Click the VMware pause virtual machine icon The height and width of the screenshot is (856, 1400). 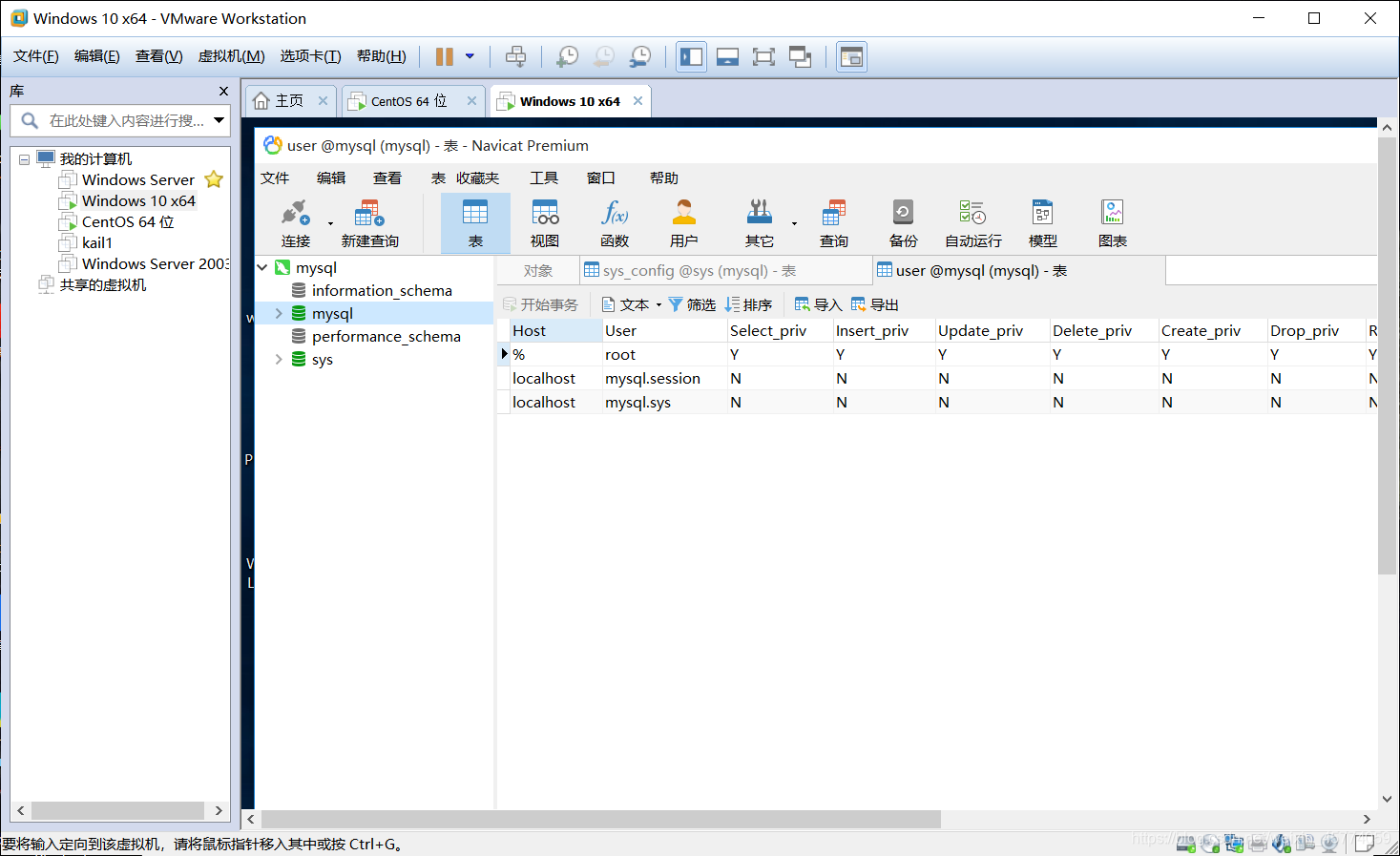coord(444,56)
